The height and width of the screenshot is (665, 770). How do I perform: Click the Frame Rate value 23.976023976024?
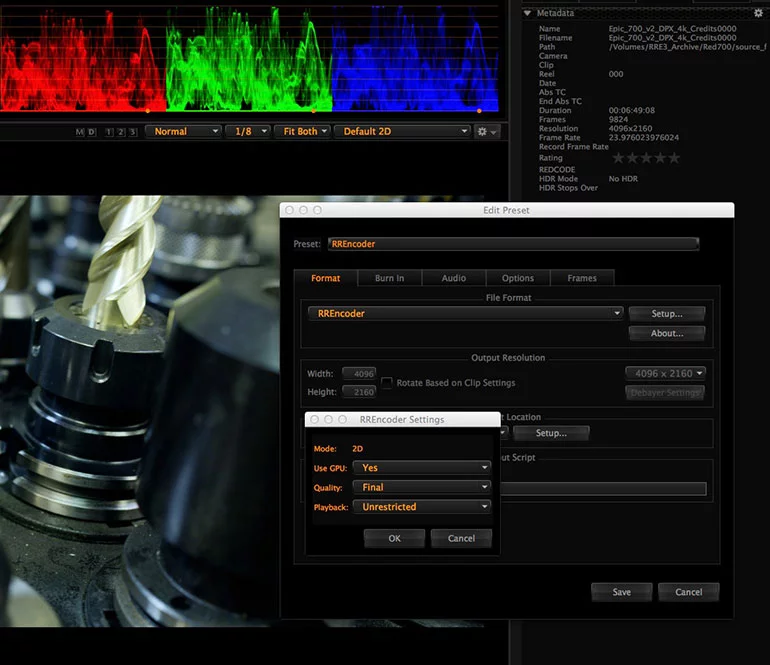644,138
